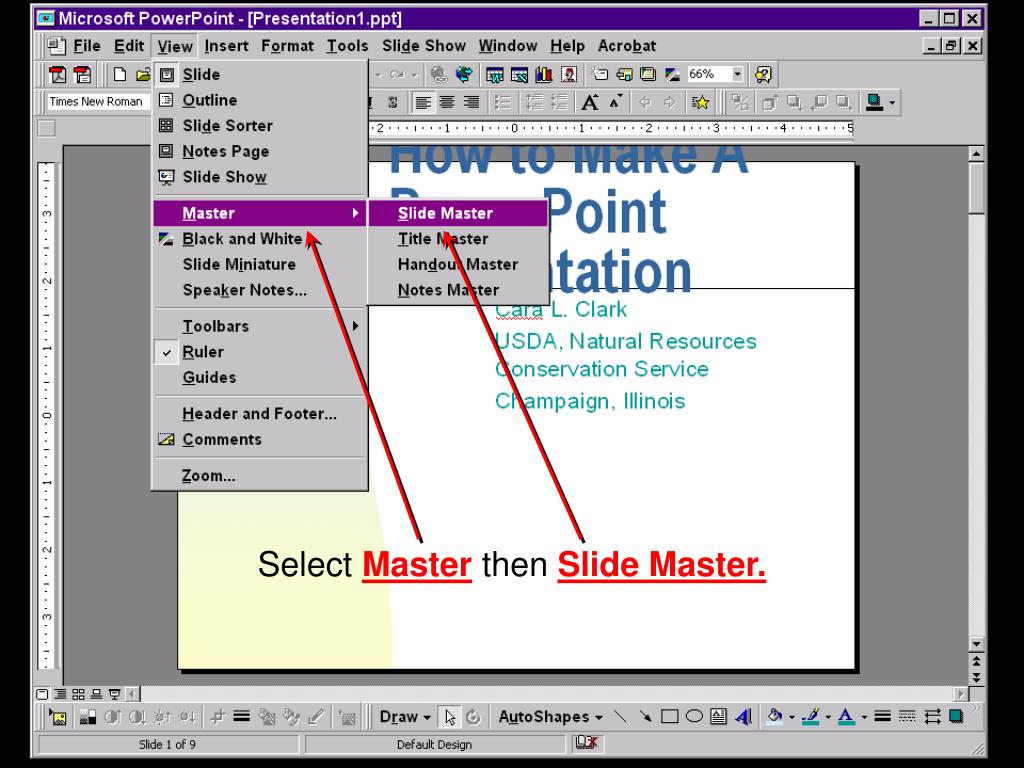Launch the Office Assistant help icon
Screen dimensions: 1024x768
click(763, 74)
